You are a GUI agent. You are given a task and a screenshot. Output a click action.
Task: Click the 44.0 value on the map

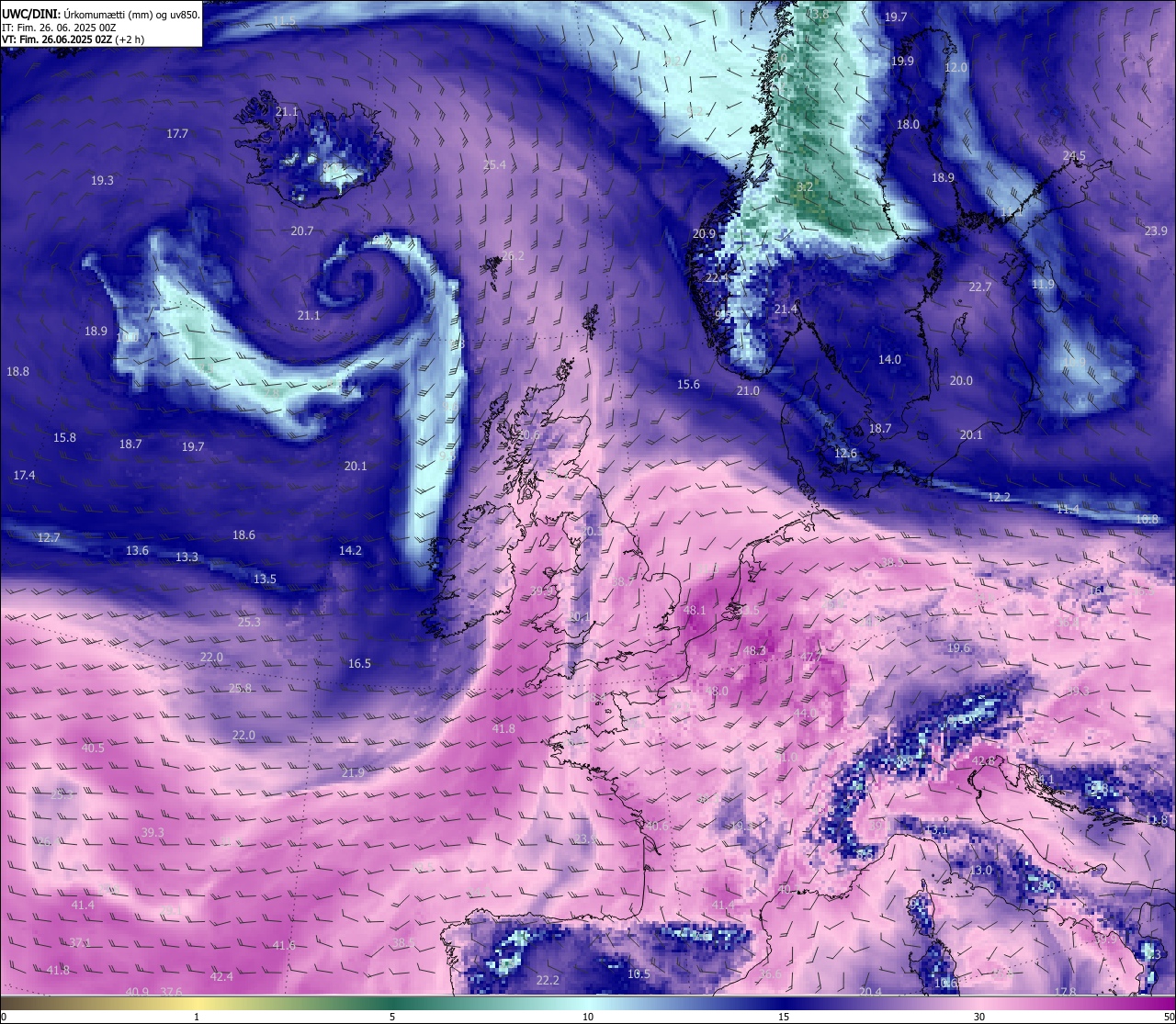[x=804, y=714]
